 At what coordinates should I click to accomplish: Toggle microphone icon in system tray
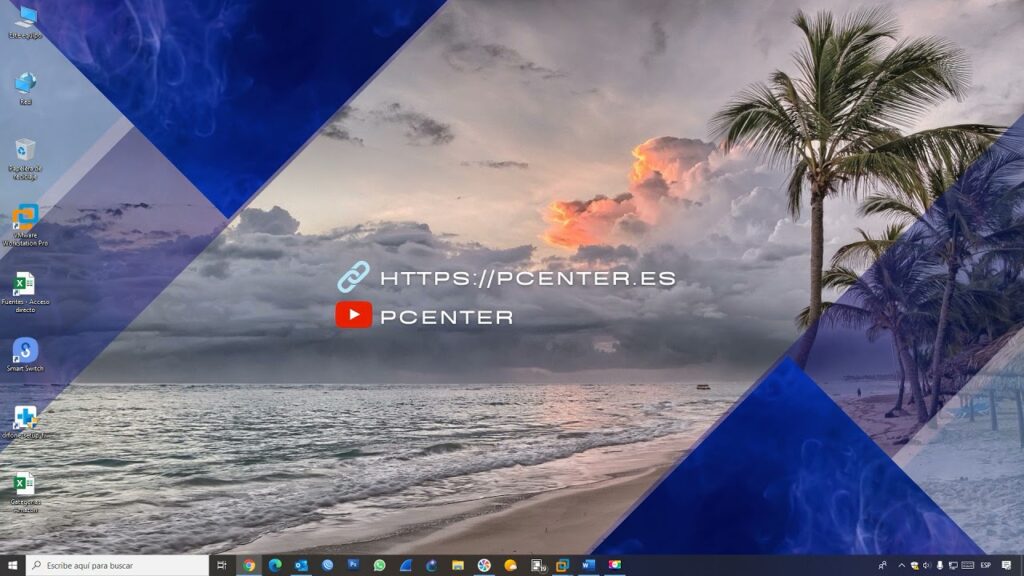pyautogui.click(x=940, y=565)
